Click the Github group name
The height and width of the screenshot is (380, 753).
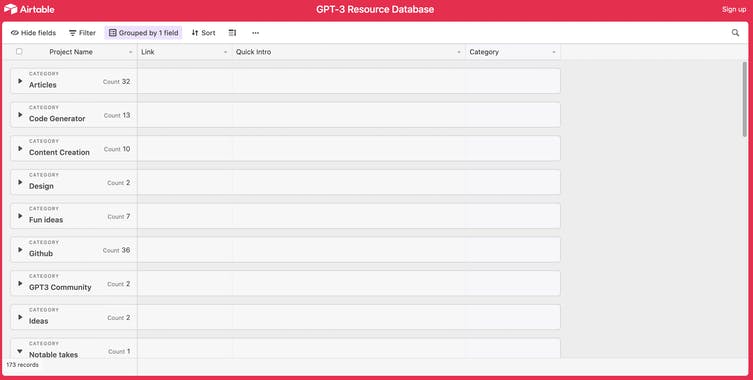[x=41, y=254]
